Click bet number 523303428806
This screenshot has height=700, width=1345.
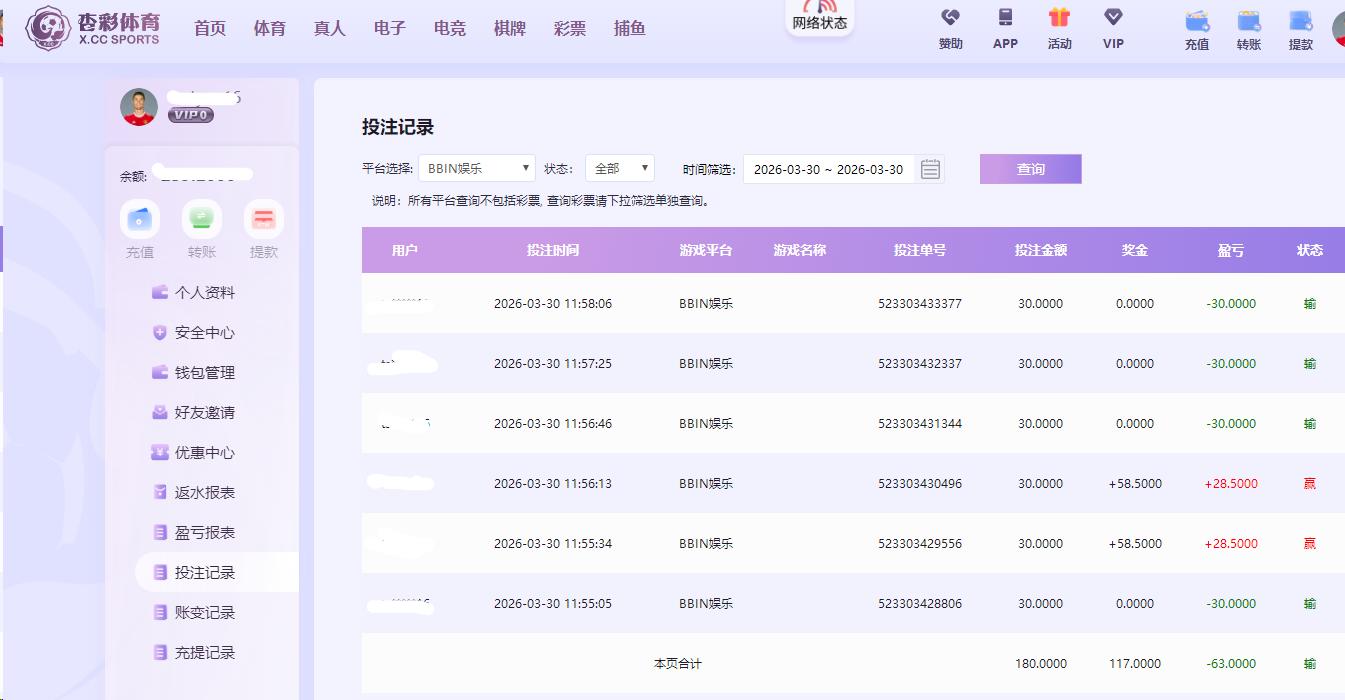(x=920, y=603)
